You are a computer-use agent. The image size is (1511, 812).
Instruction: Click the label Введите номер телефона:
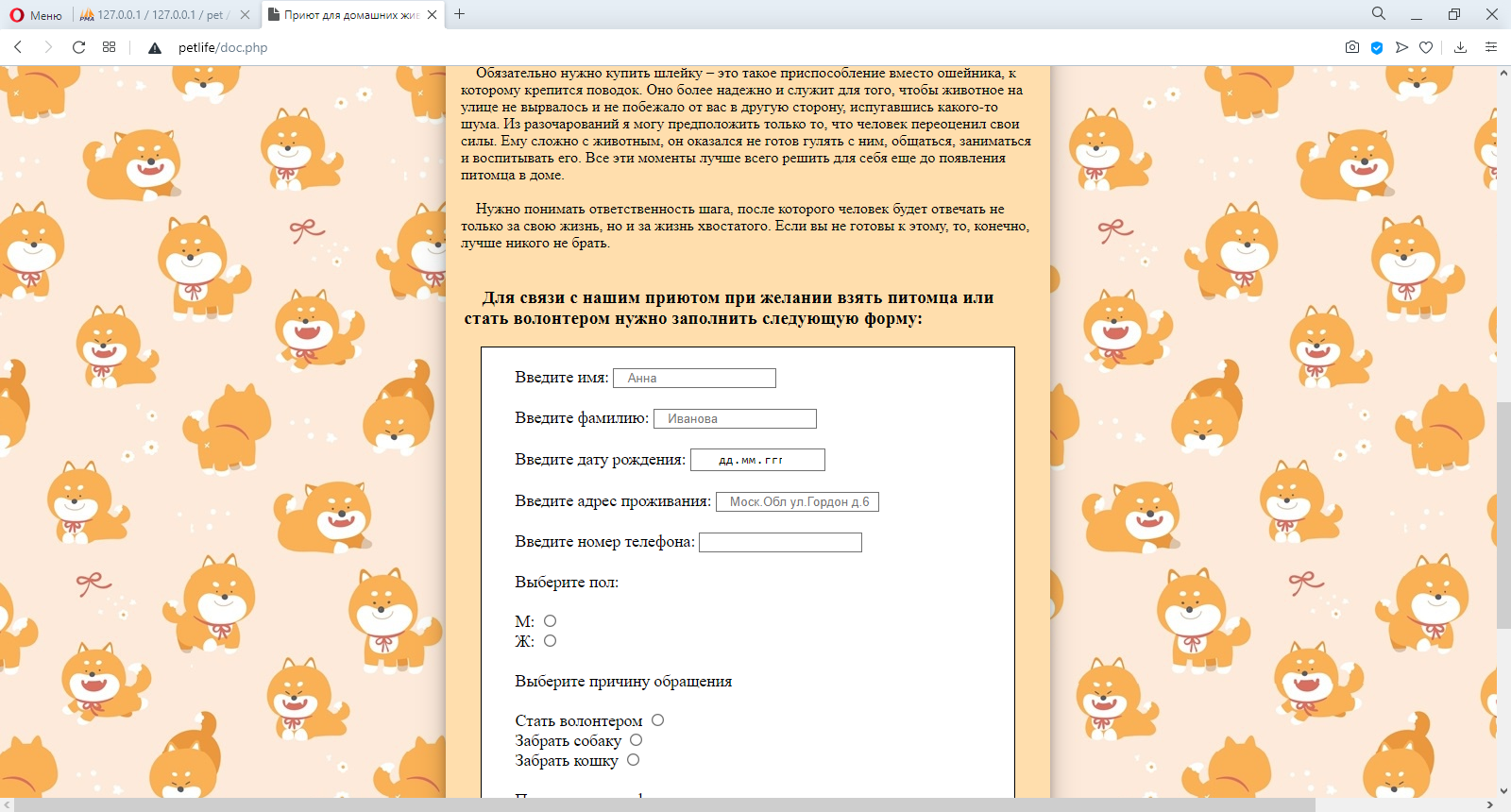click(x=604, y=542)
